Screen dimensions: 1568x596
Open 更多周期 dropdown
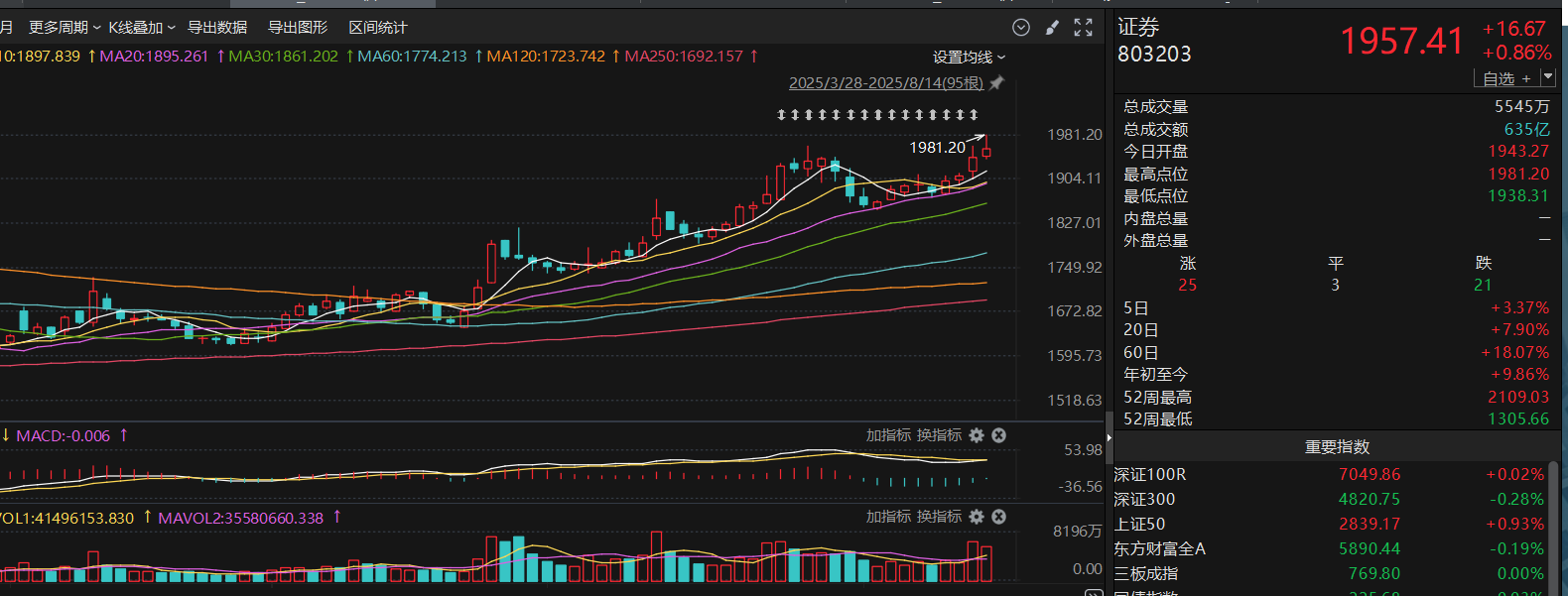point(65,28)
